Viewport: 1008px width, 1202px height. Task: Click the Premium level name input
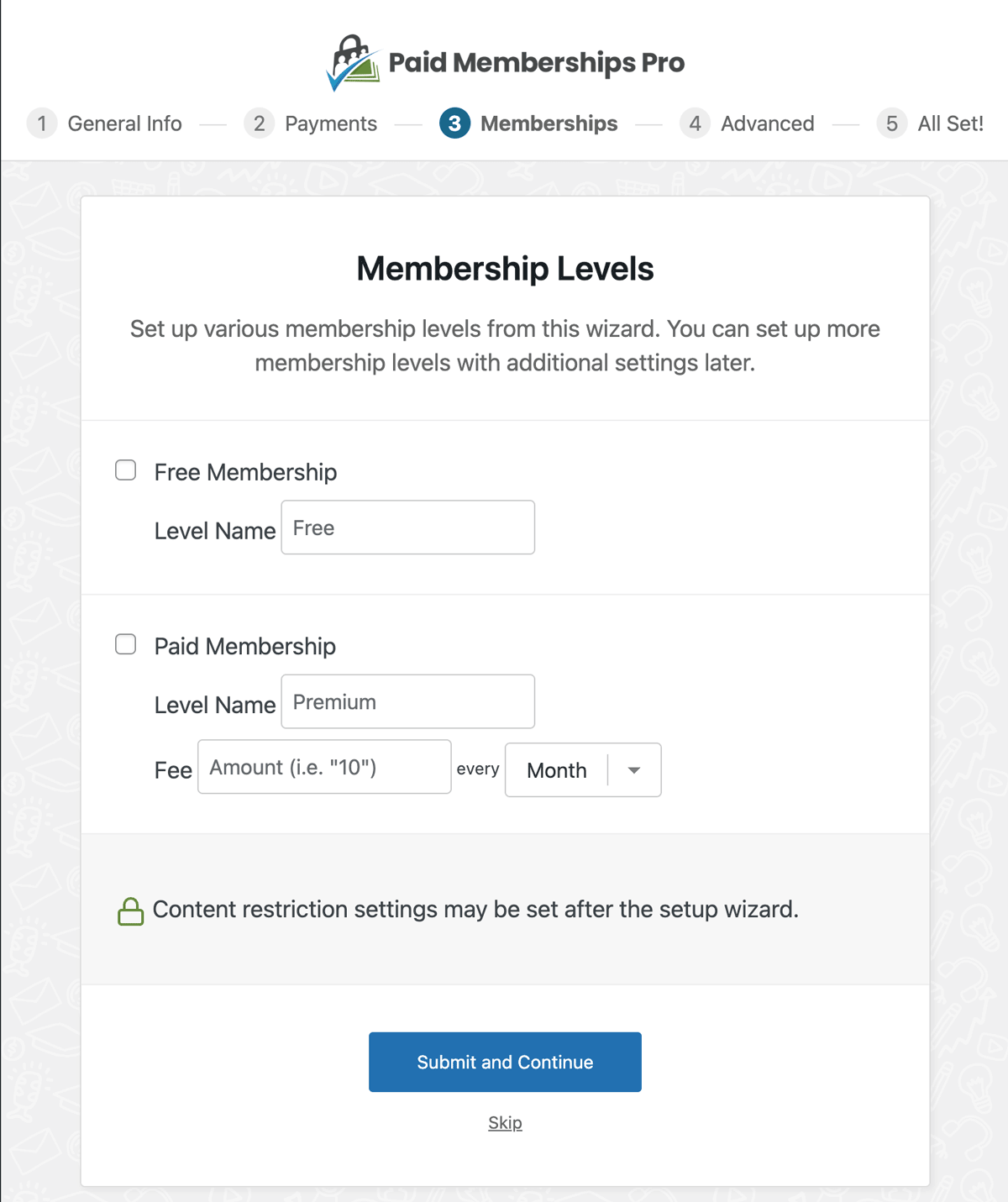[407, 701]
